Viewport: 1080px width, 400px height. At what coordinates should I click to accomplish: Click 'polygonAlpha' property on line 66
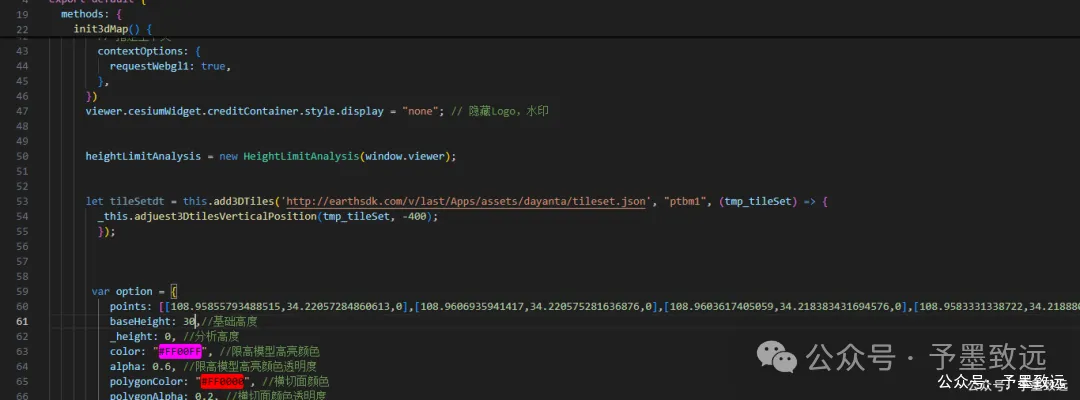146,396
